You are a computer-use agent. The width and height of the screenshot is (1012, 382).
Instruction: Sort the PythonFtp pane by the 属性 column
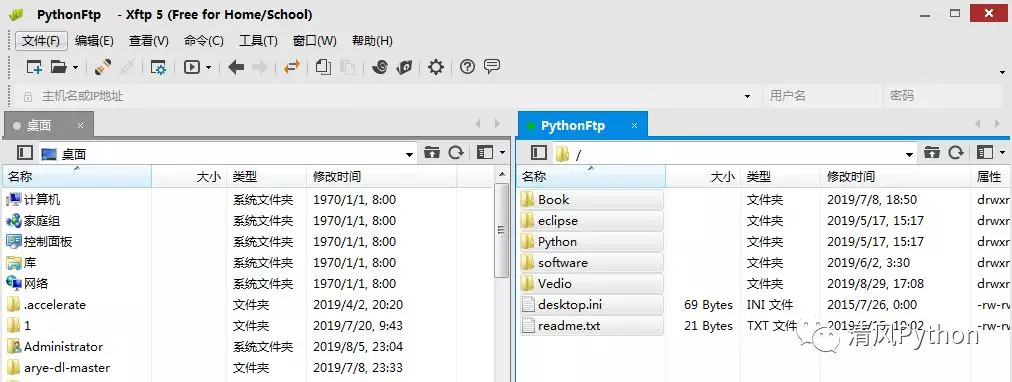991,176
